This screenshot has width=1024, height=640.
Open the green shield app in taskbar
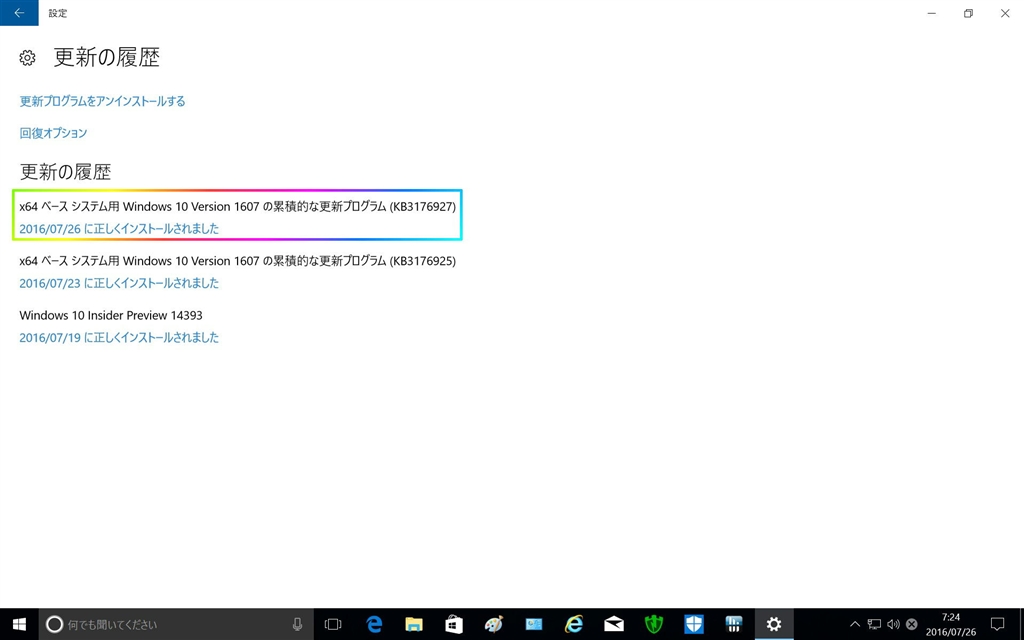[x=654, y=624]
